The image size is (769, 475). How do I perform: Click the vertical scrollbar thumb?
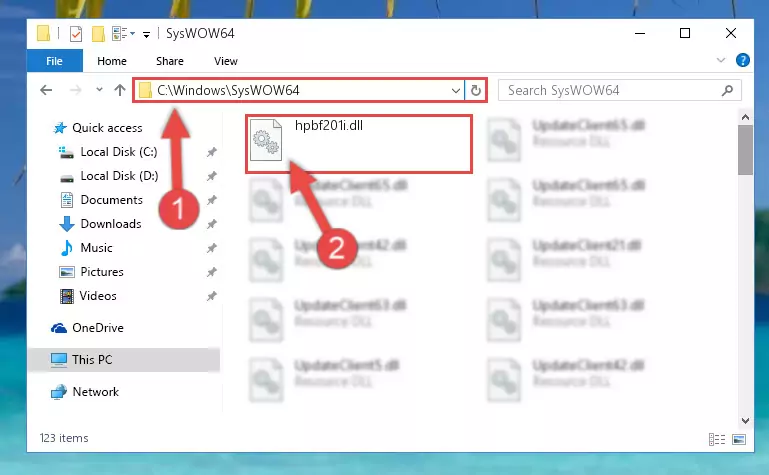[x=745, y=150]
